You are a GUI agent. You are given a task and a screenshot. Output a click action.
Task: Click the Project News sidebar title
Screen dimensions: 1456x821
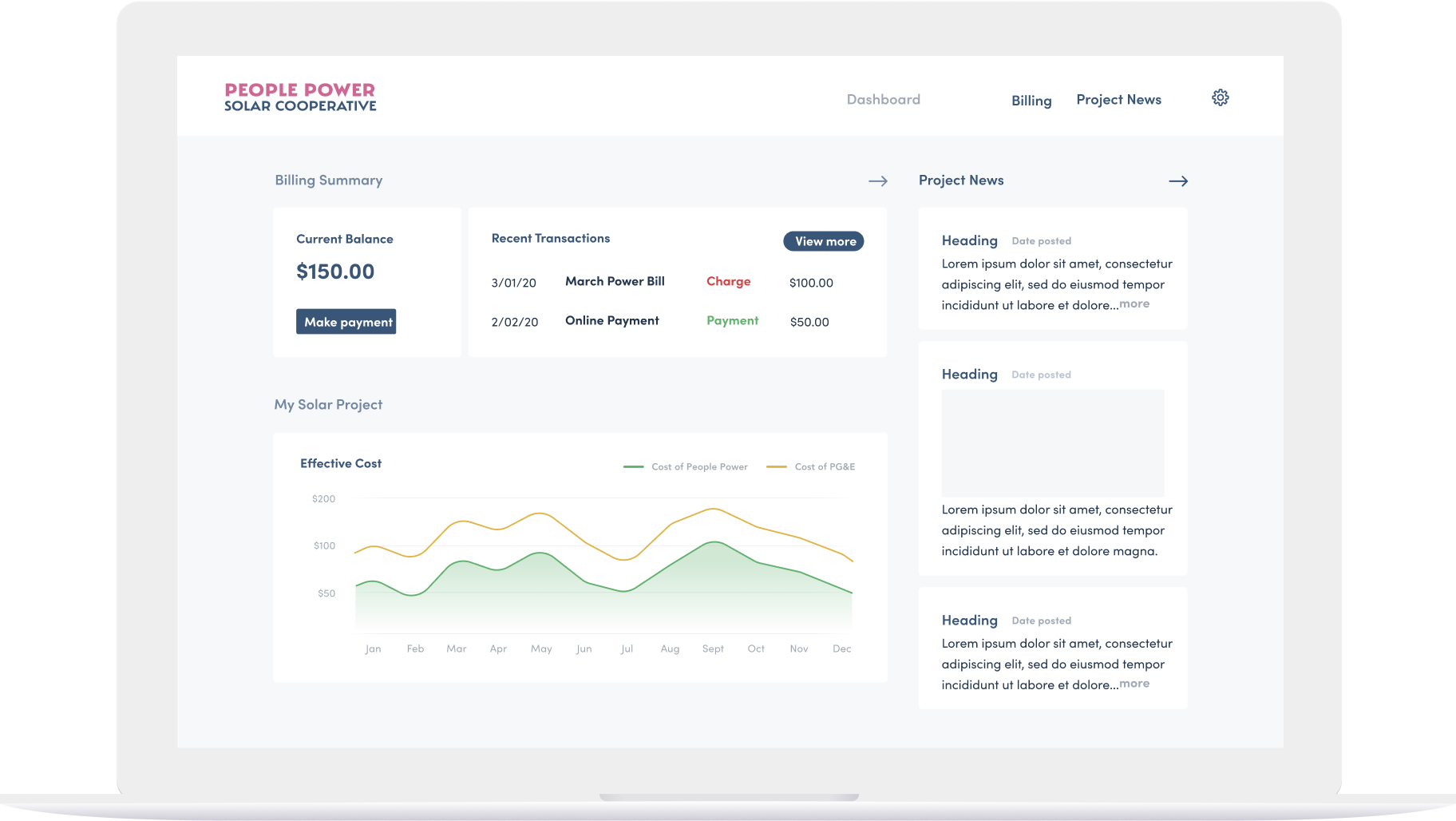pyautogui.click(x=961, y=180)
